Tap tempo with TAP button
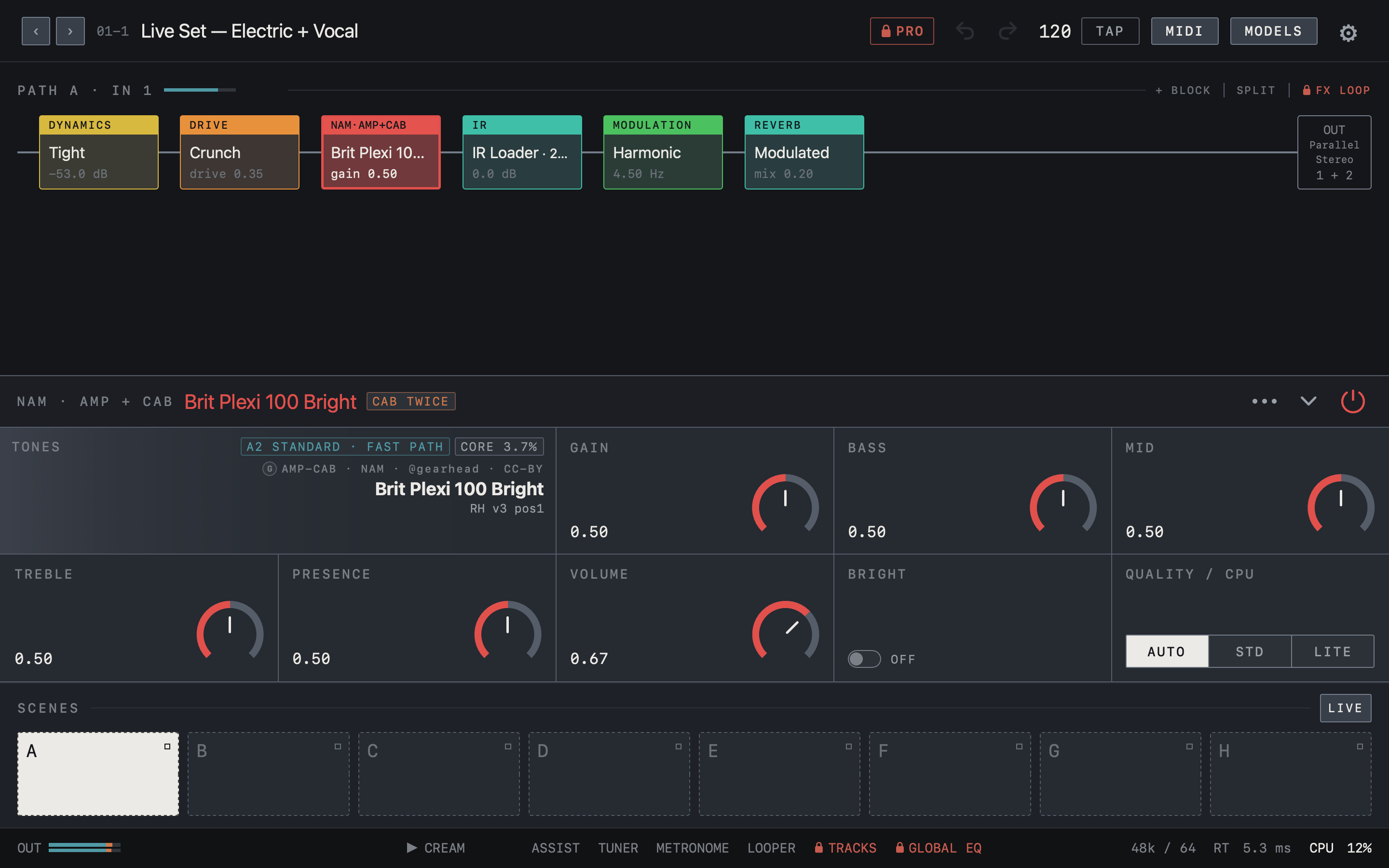The width and height of the screenshot is (1389, 868). click(1109, 31)
